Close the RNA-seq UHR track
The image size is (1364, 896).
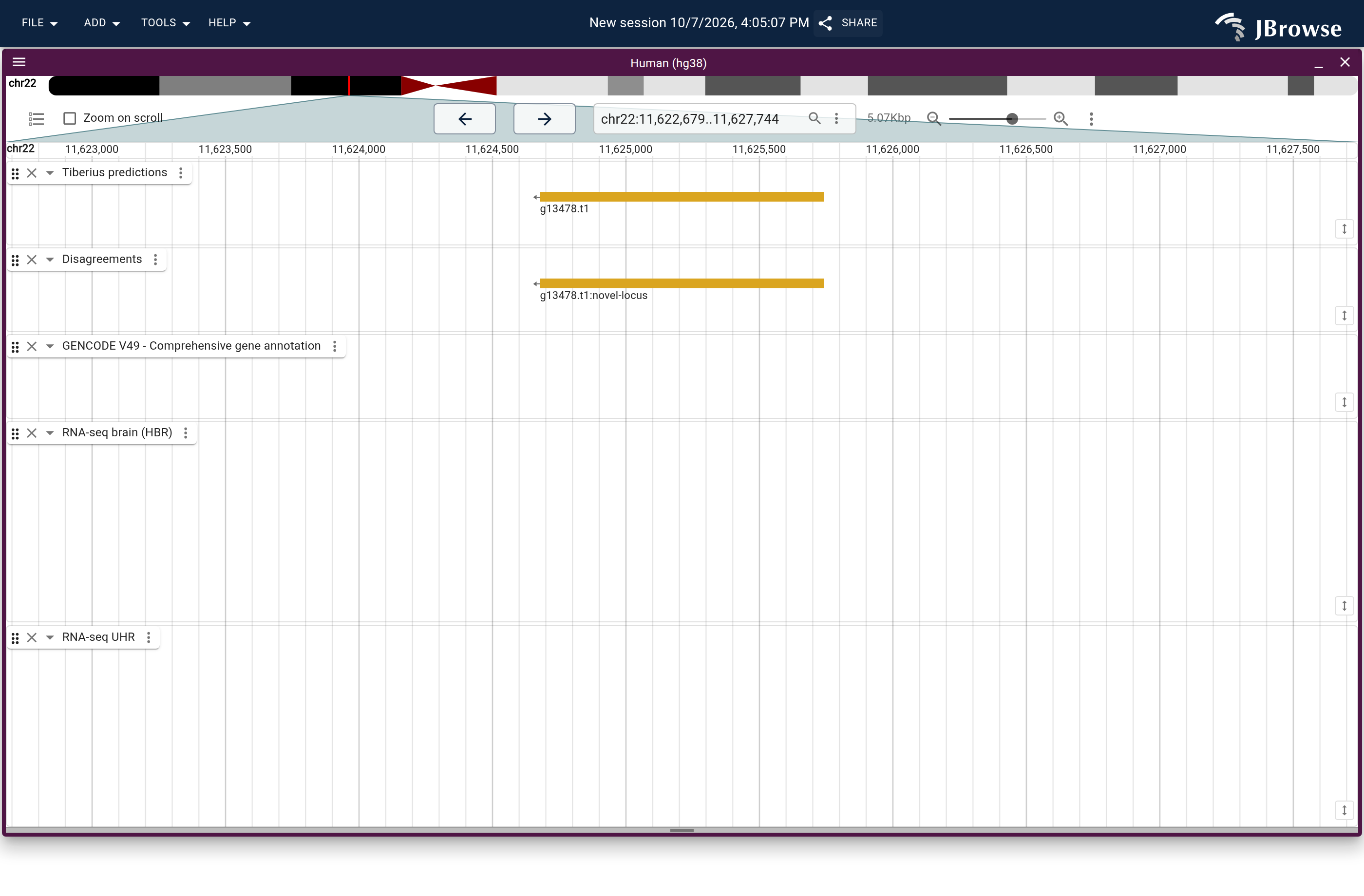32,637
